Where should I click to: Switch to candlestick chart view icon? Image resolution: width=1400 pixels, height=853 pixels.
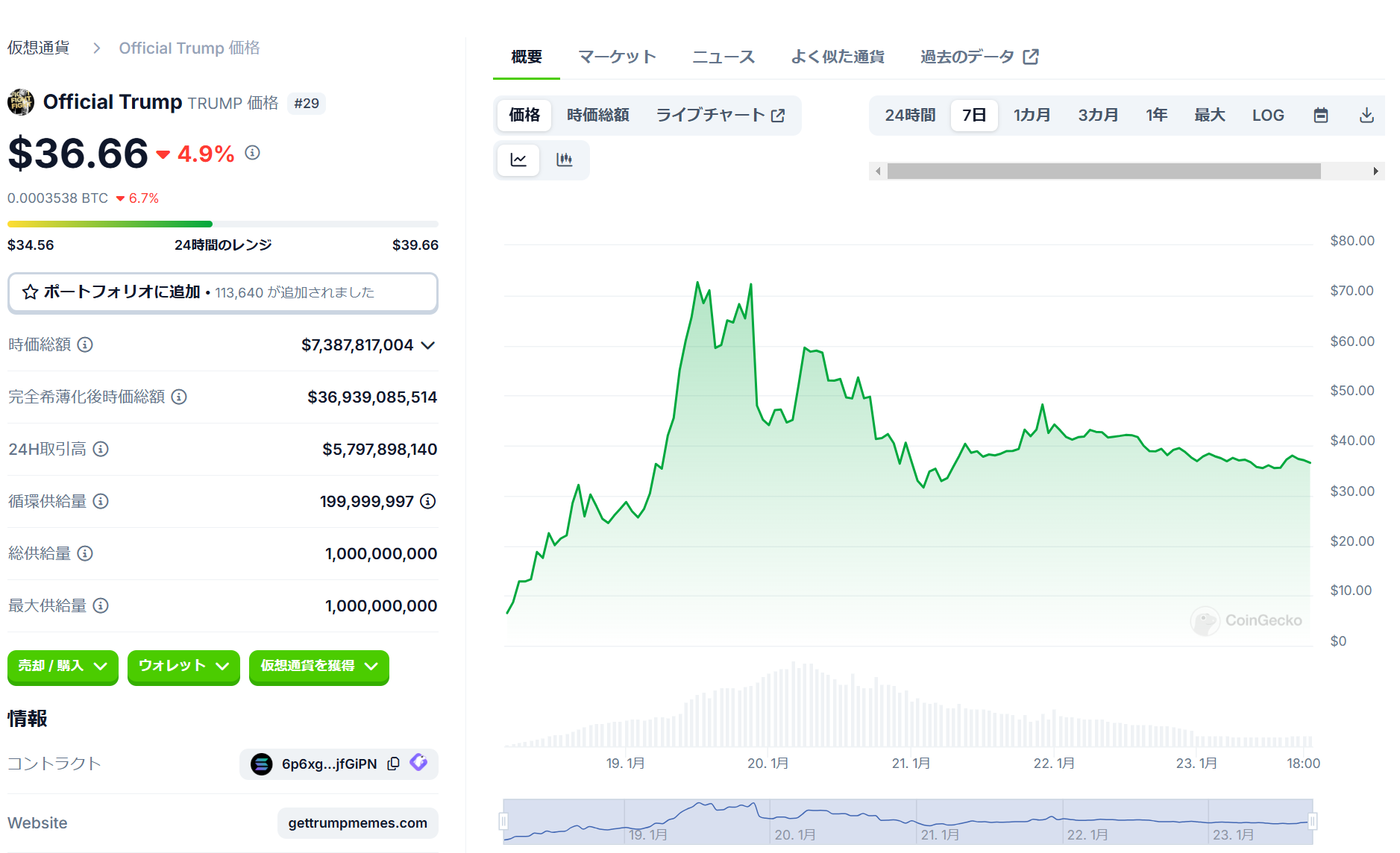[x=565, y=160]
